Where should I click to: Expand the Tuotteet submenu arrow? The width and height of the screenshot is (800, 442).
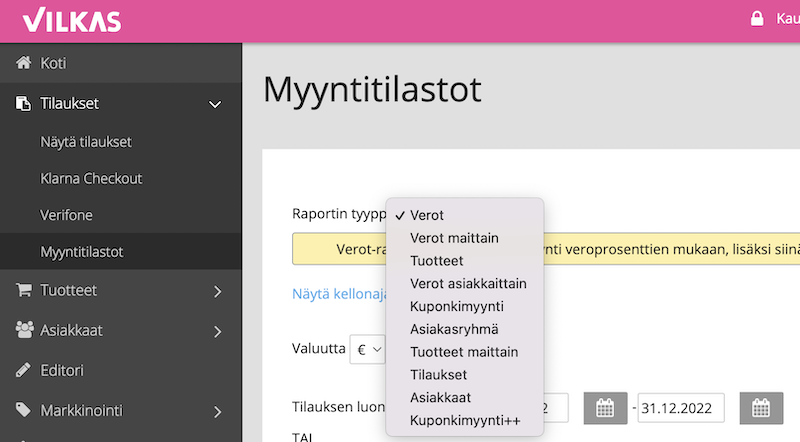click(x=218, y=291)
